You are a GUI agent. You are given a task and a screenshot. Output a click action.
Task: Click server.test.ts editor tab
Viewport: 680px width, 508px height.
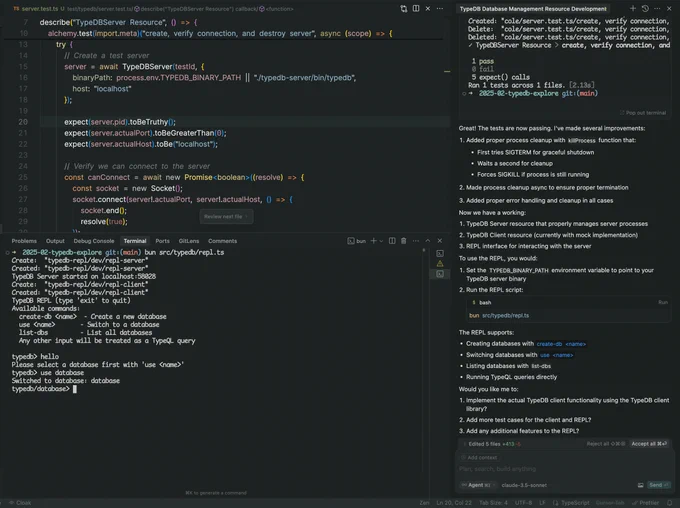tap(39, 9)
